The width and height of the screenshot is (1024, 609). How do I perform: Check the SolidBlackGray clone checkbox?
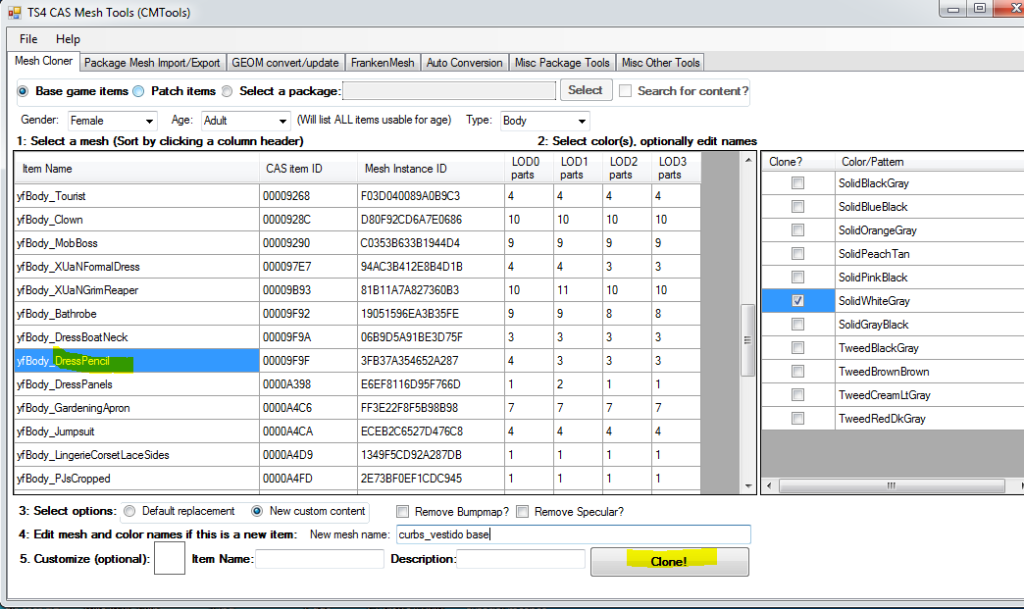pyautogui.click(x=797, y=183)
